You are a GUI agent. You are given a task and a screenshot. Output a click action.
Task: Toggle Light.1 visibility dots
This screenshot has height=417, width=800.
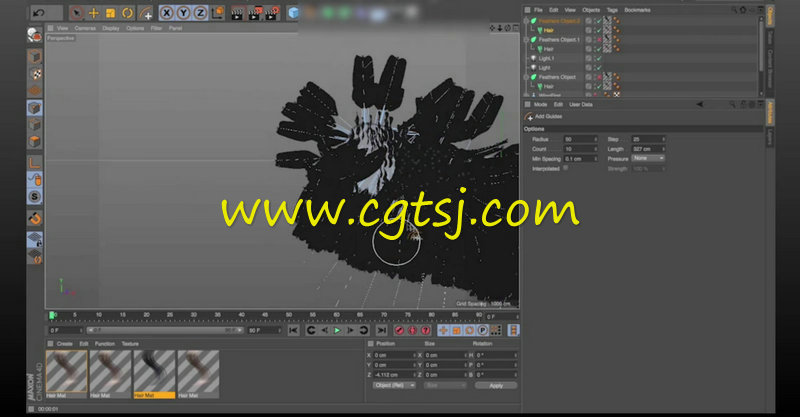click(x=594, y=58)
